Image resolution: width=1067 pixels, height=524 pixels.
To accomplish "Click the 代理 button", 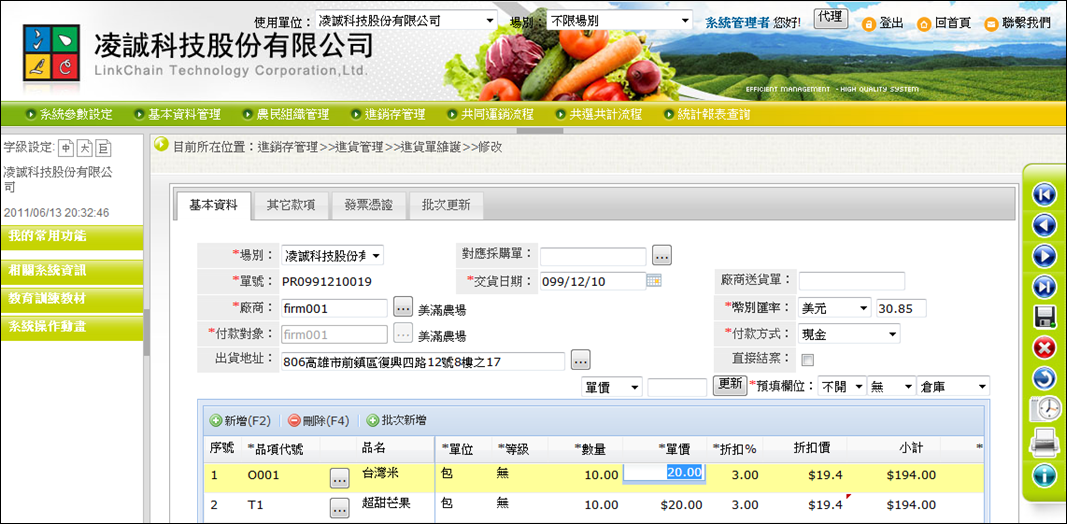I will [x=831, y=18].
